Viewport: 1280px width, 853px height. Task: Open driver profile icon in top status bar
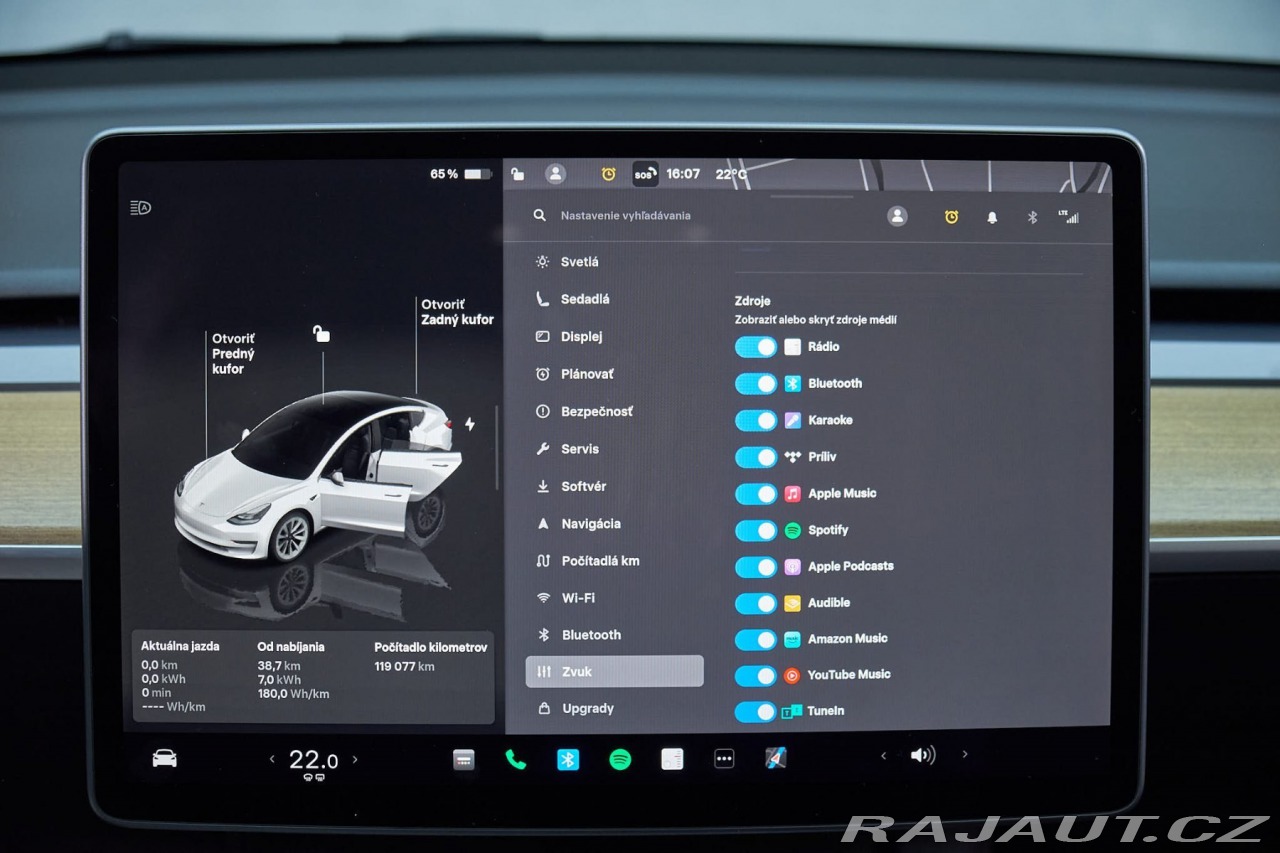pos(555,173)
